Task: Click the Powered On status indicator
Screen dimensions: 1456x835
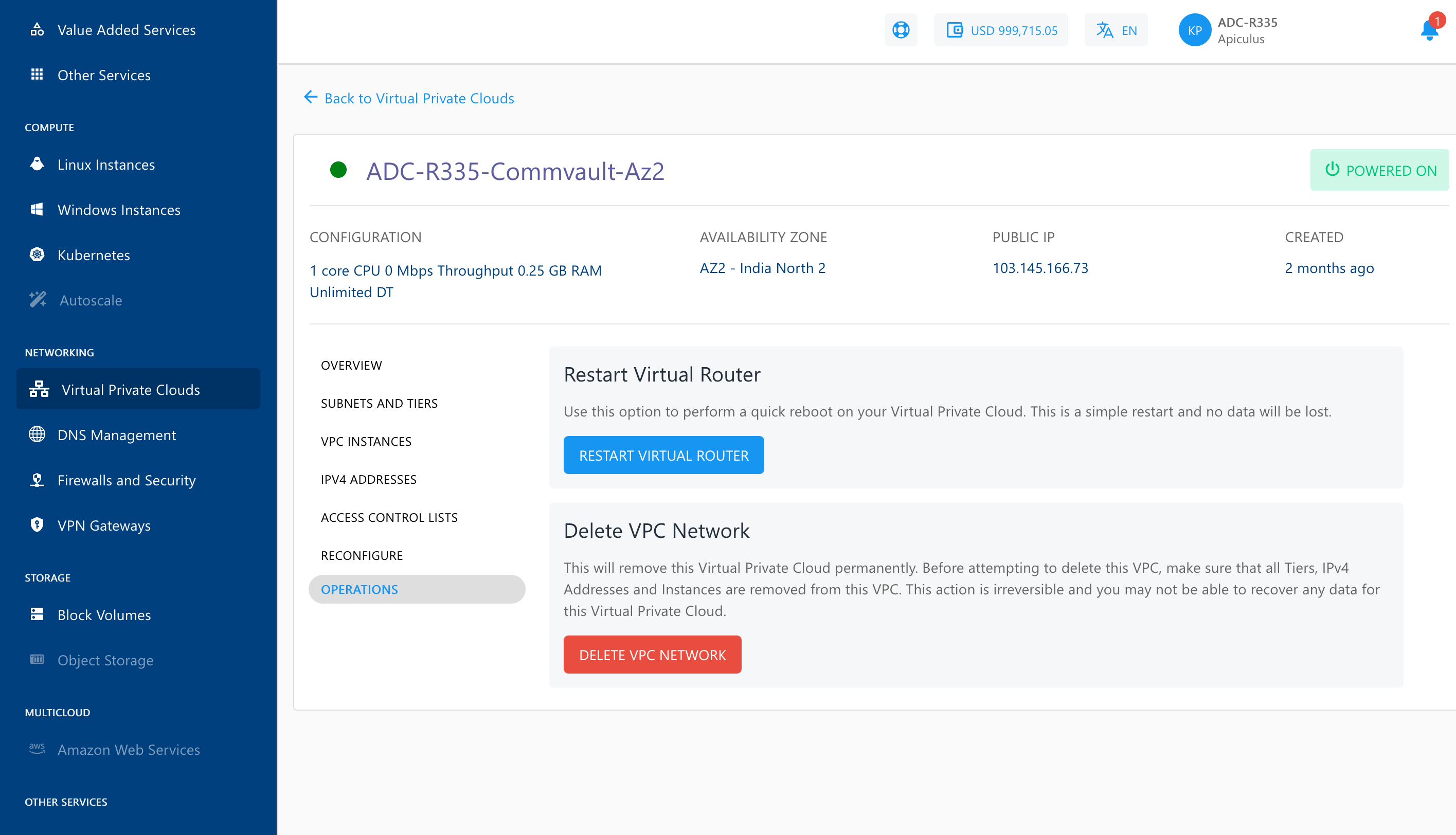Action: [x=1379, y=170]
